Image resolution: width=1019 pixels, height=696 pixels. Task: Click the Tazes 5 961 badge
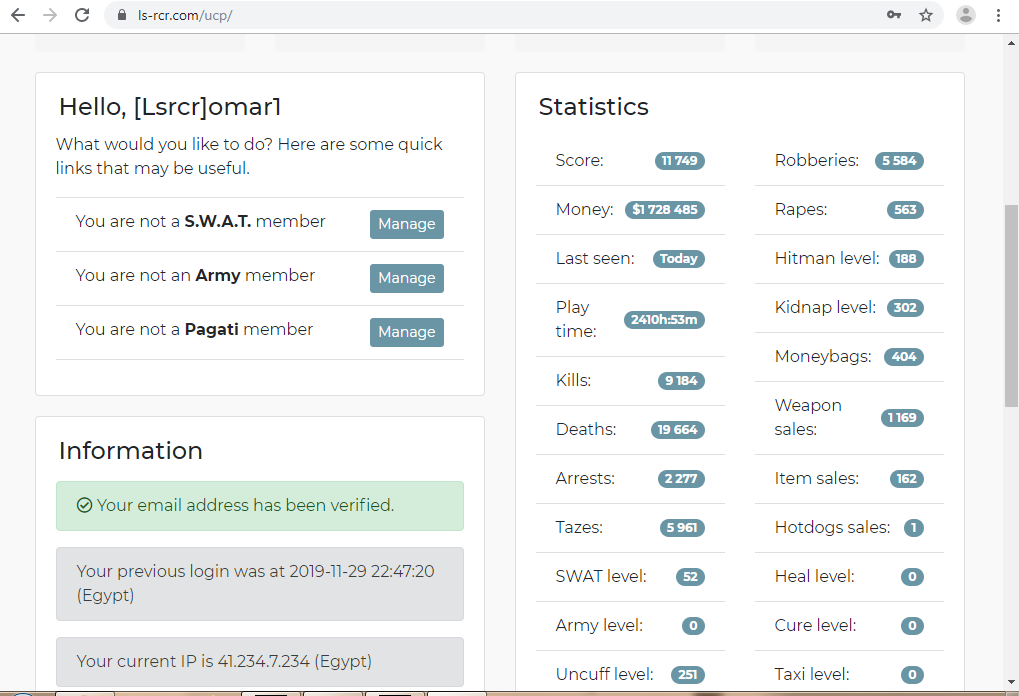[x=682, y=528]
